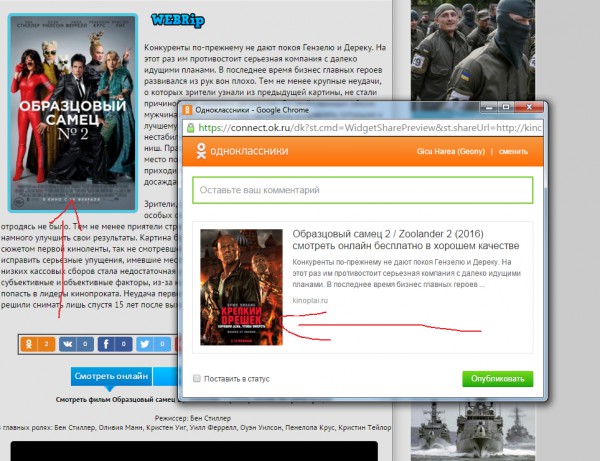Click the Facebook share counter showing 0
The height and width of the screenshot is (461, 600).
124,344
